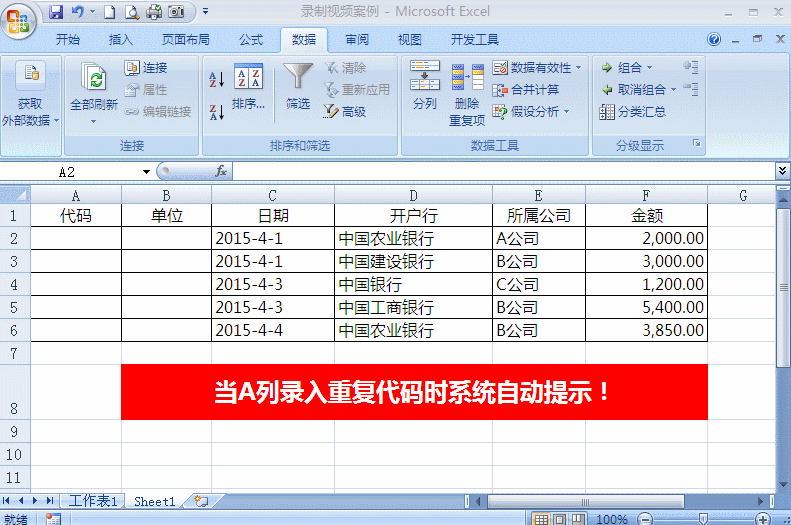This screenshot has width=791, height=525.
Task: Click insert function fx icon
Action: pos(221,171)
